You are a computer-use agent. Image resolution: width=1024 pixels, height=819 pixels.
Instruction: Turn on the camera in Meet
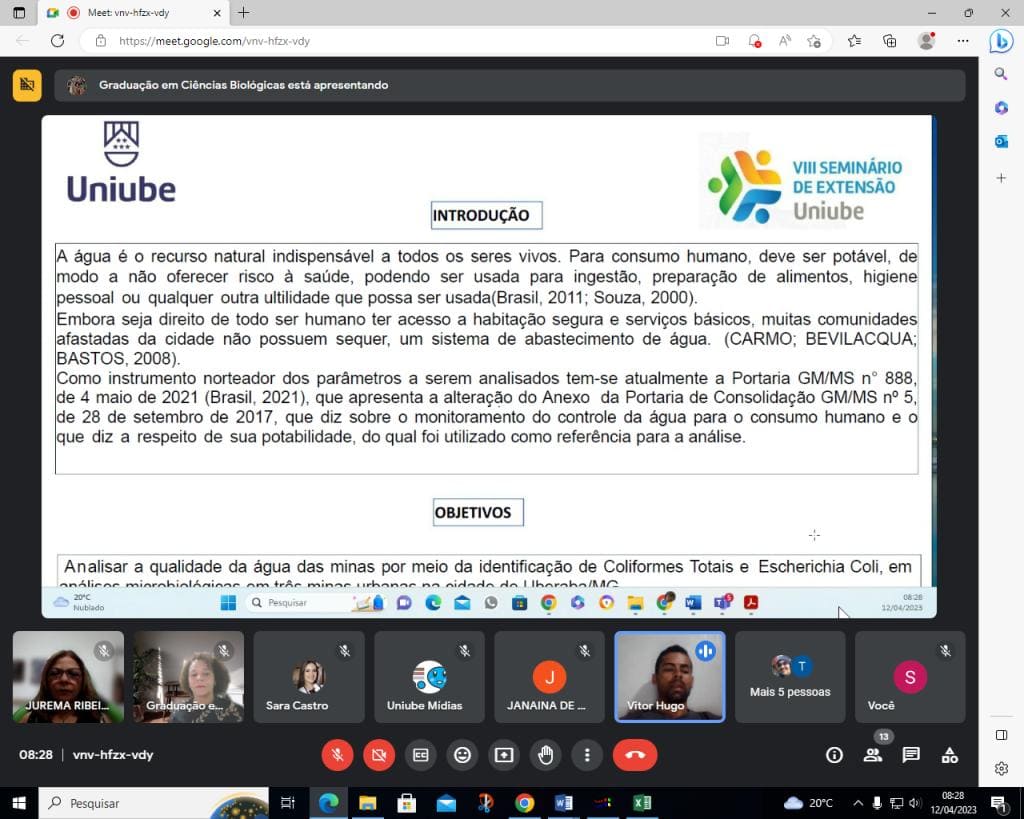click(x=379, y=755)
